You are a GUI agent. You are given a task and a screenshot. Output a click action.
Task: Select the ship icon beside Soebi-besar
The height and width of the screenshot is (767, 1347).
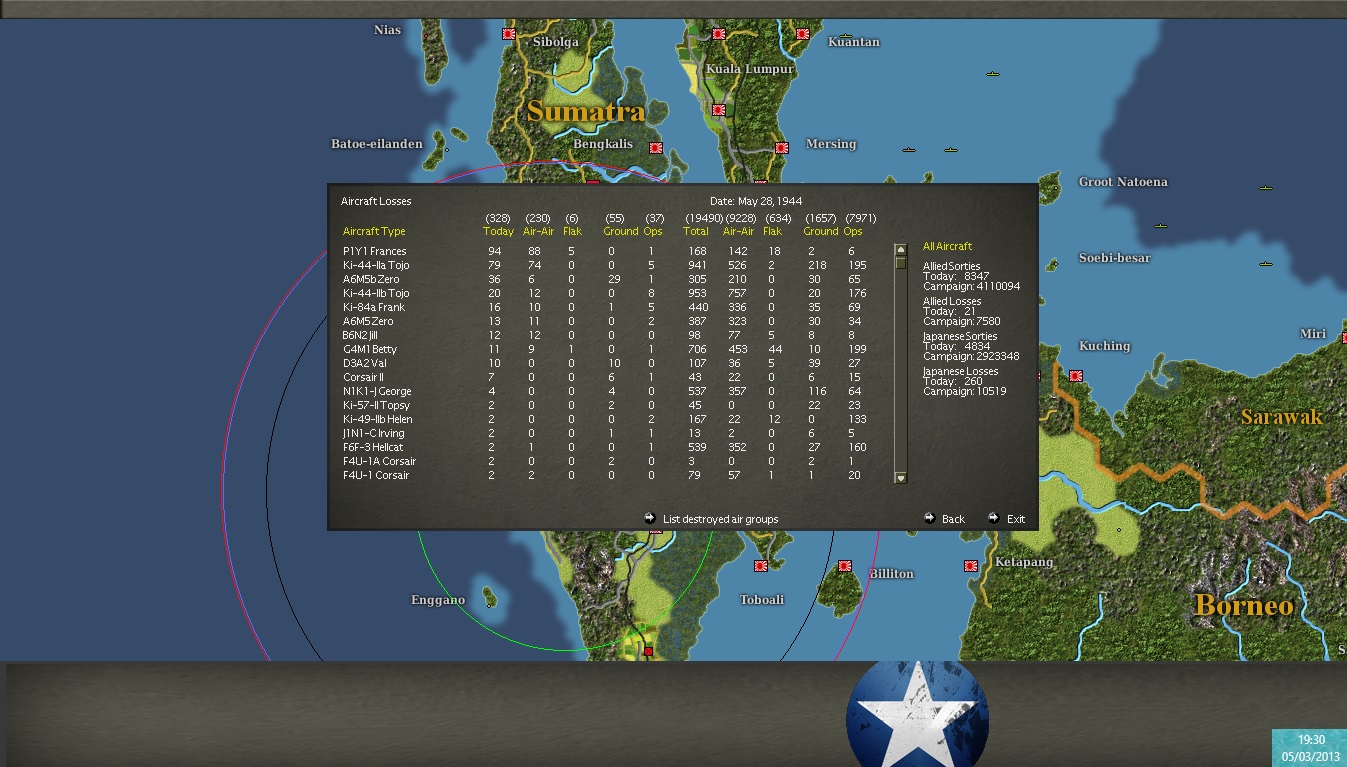pos(1265,264)
